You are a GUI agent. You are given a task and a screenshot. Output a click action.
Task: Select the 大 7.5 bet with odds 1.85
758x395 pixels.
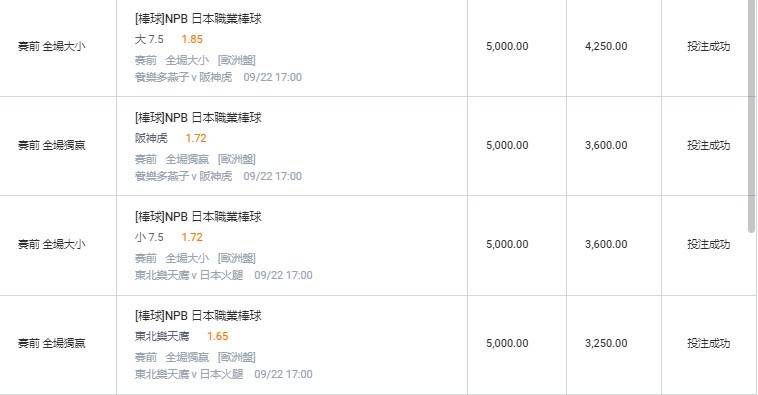[169, 39]
